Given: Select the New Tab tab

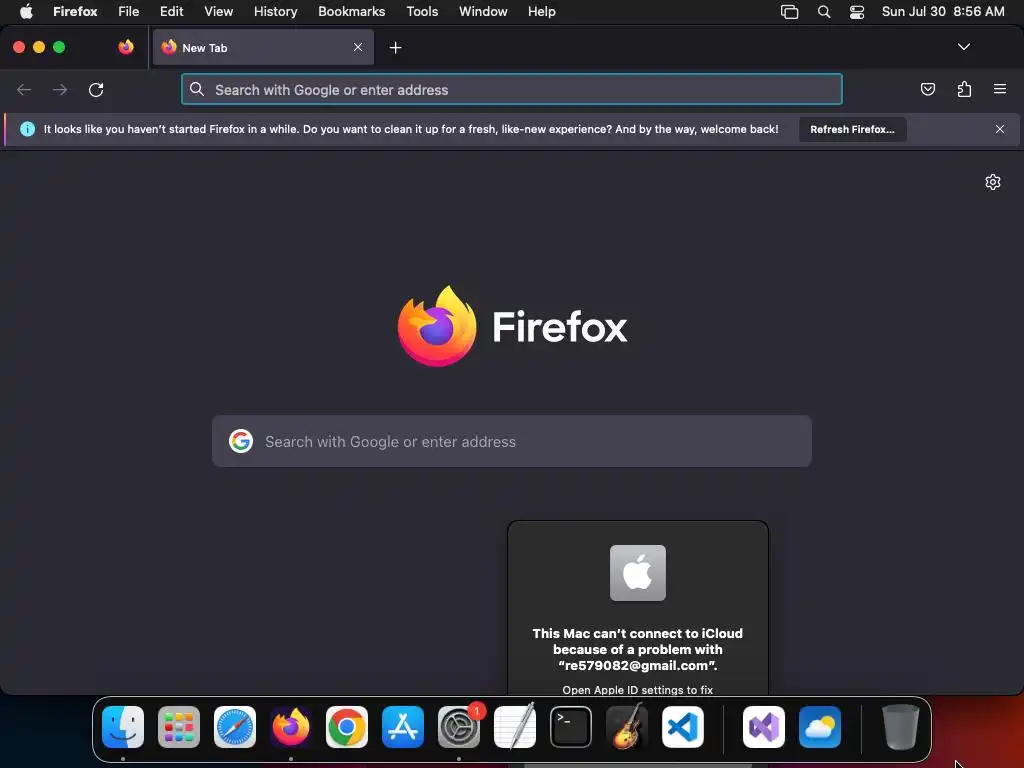Looking at the screenshot, I should tap(263, 47).
